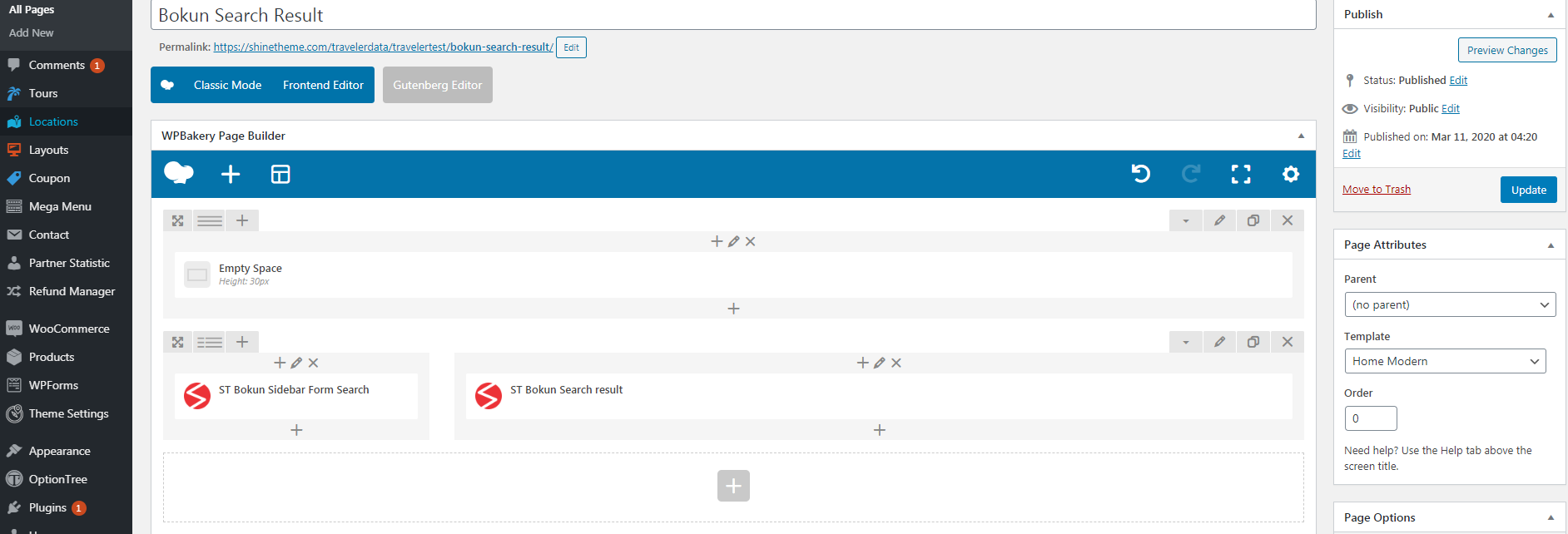Focus the Order input field
1568x534 pixels.
pyautogui.click(x=1371, y=418)
